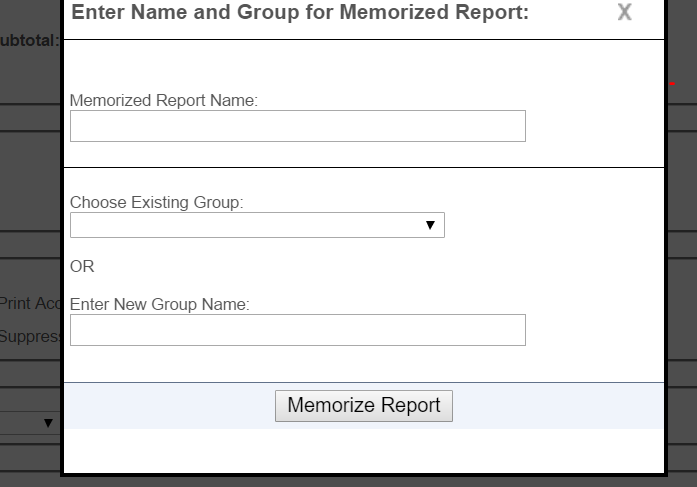
Task: Click the partially hidden Print Acc label
Action: [x=30, y=303]
